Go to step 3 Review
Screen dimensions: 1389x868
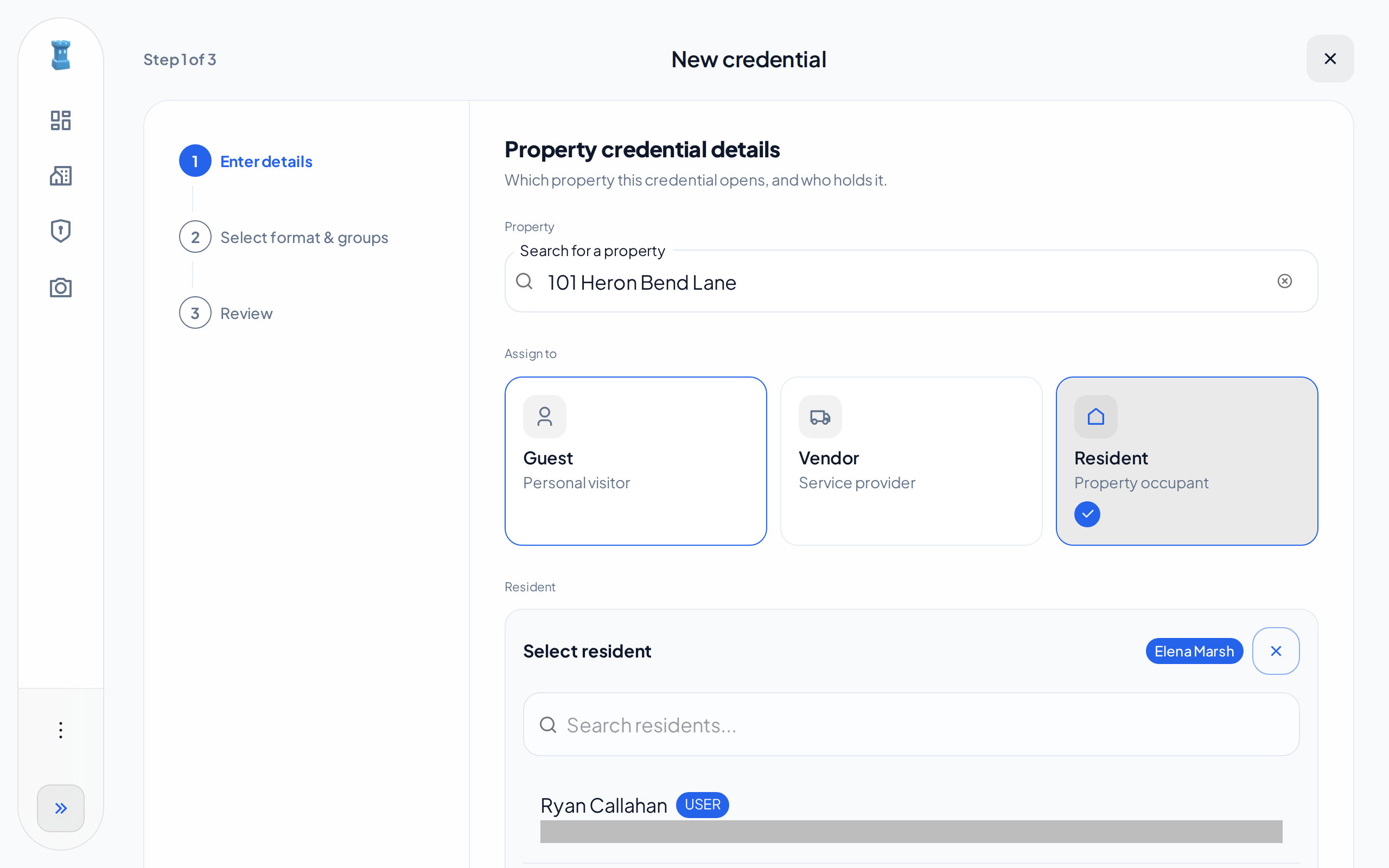(226, 313)
